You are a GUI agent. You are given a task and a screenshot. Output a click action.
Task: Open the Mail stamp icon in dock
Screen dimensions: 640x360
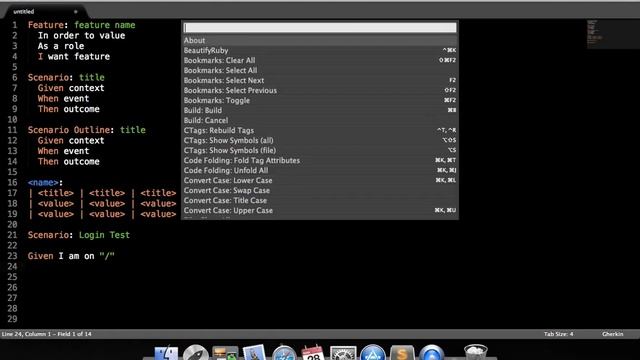point(254,353)
